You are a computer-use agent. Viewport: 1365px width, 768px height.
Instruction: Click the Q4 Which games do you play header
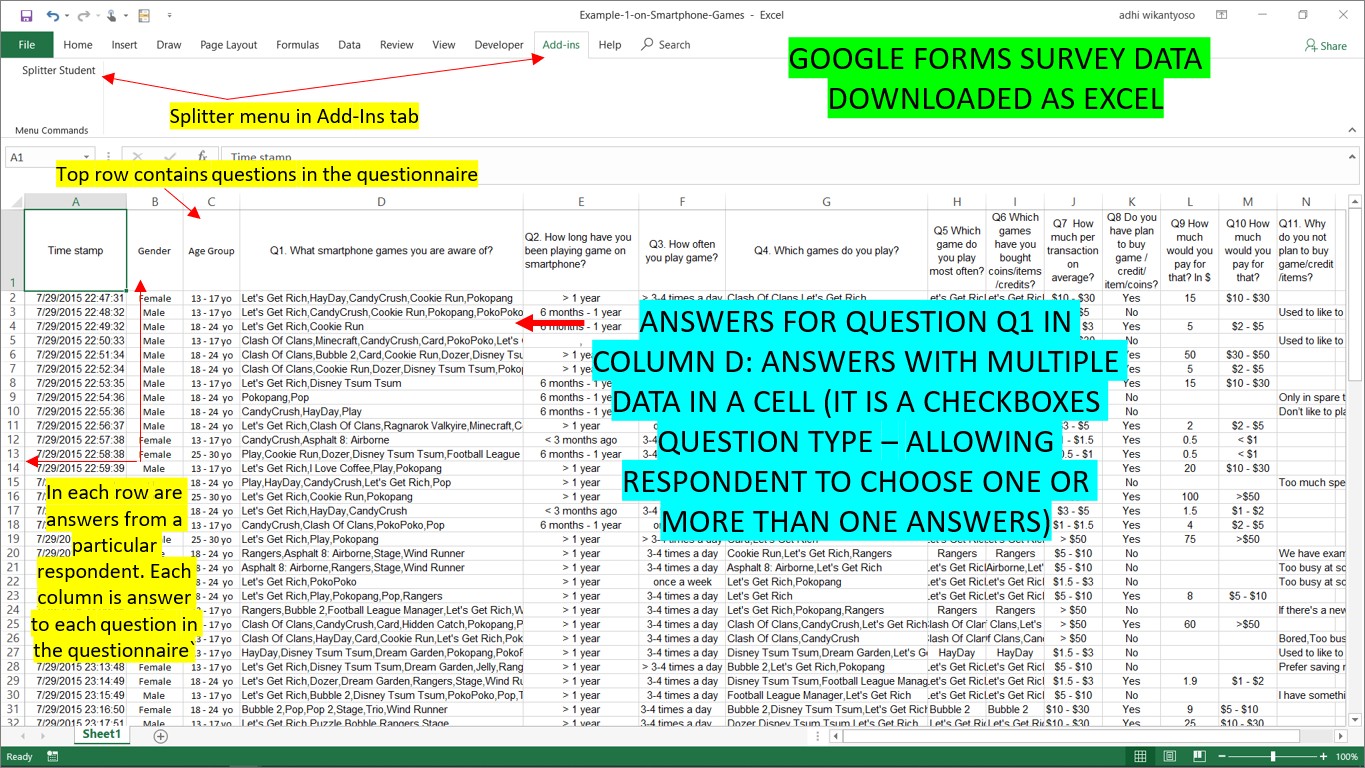826,250
